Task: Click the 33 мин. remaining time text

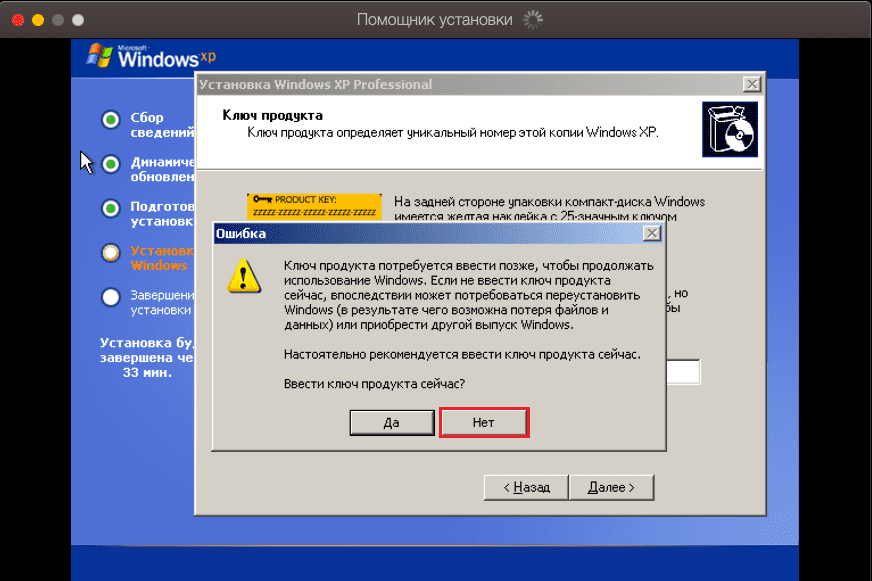Action: point(147,373)
